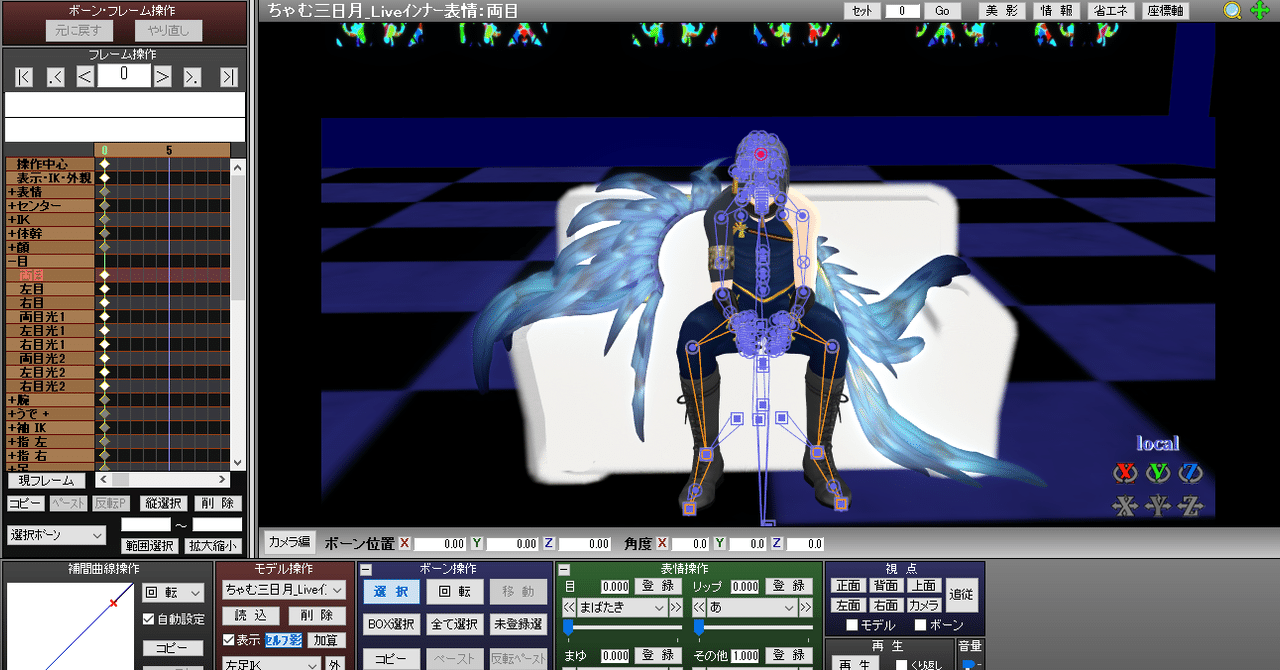This screenshot has width=1280, height=670.
Task: Click timeline horizontal scrollbar
Action: pos(161,480)
